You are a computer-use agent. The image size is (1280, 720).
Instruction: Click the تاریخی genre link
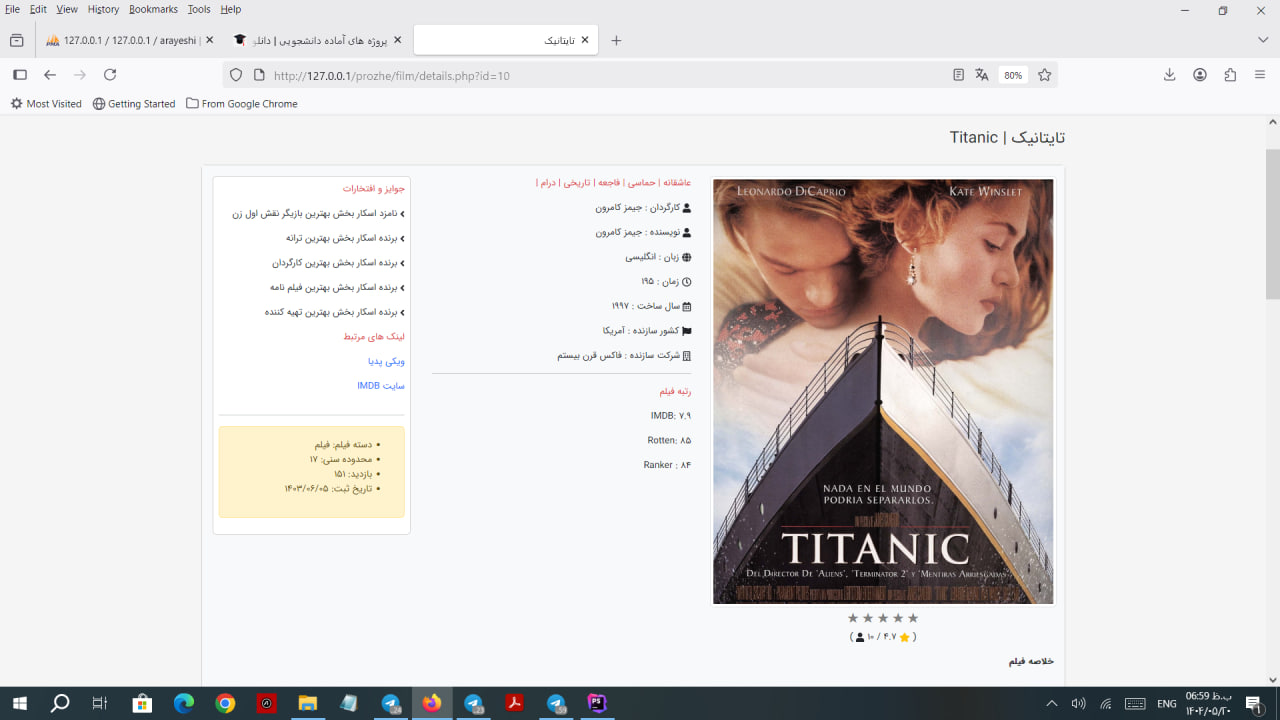(577, 183)
